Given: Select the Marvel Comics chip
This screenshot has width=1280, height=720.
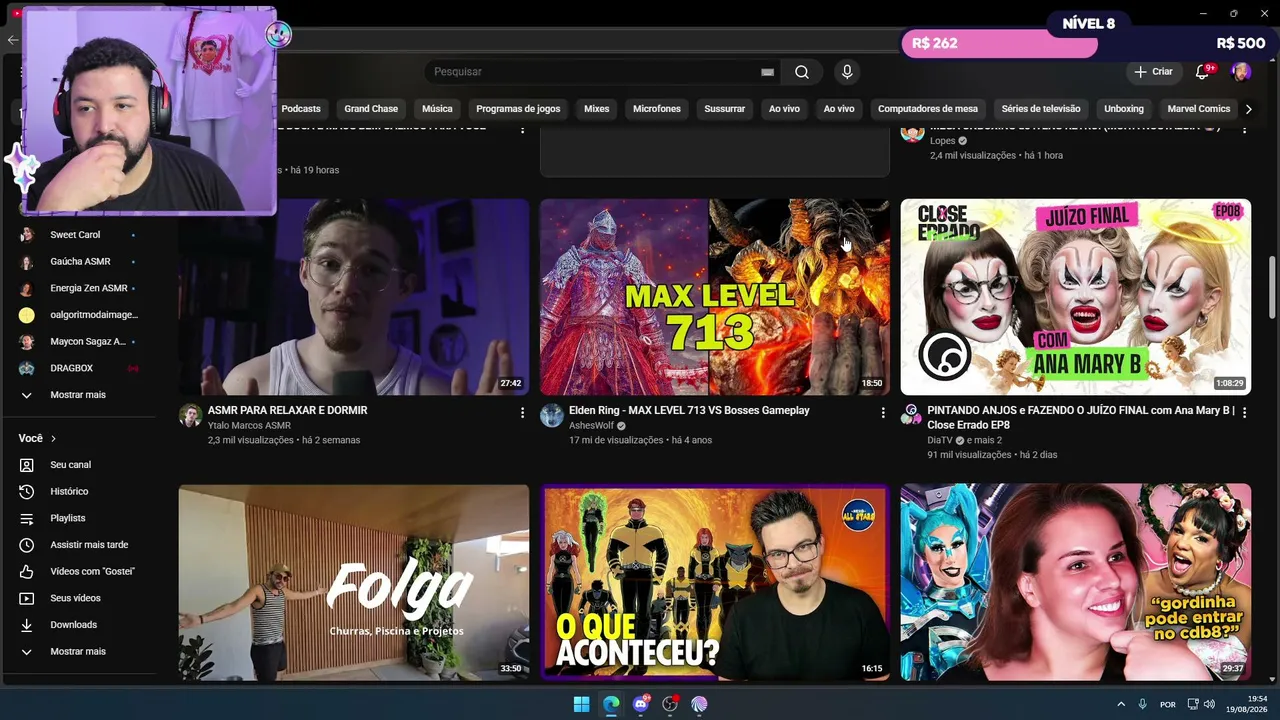Looking at the screenshot, I should (1199, 109).
